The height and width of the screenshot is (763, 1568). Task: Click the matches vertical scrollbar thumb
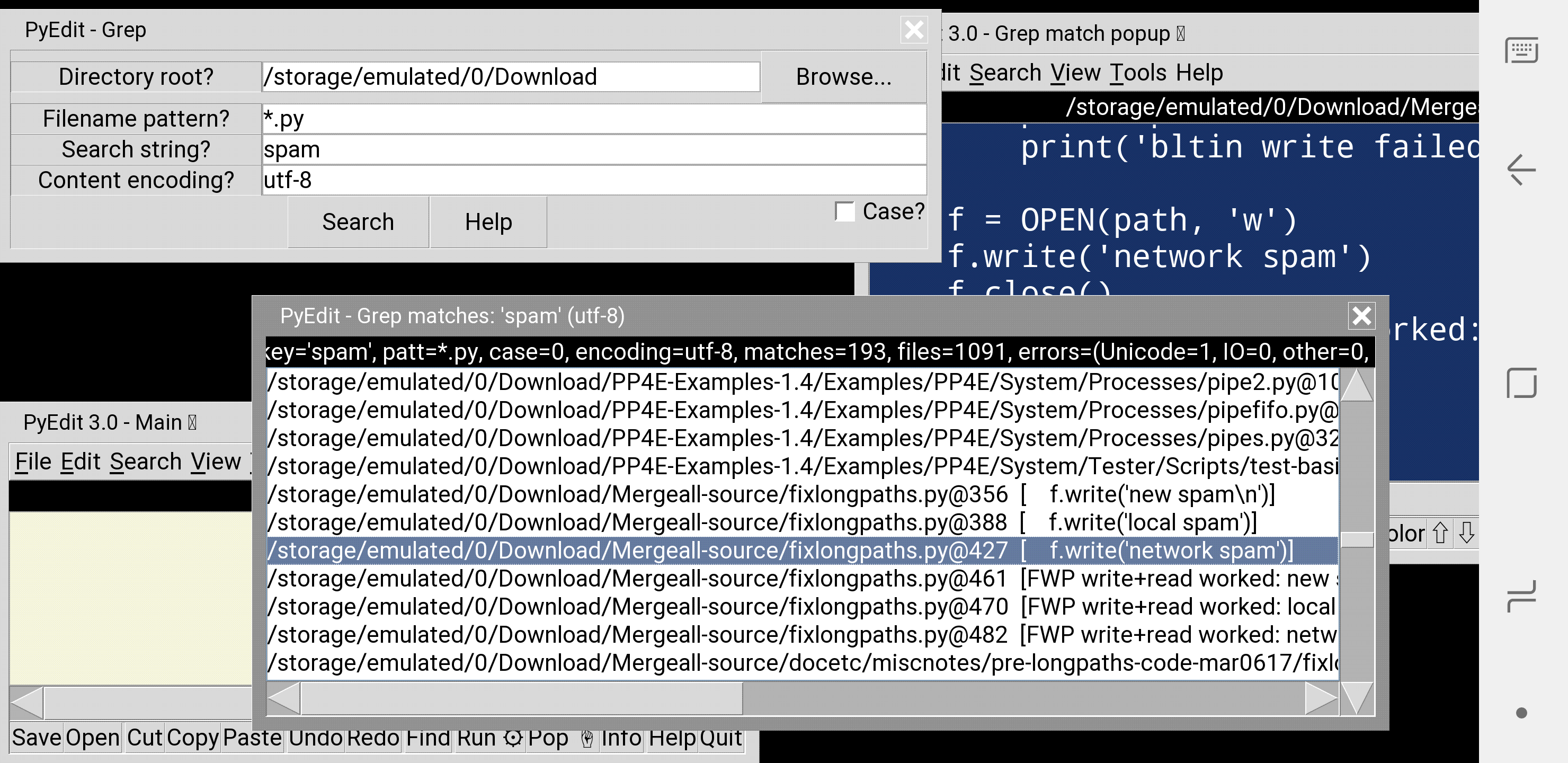click(1357, 539)
